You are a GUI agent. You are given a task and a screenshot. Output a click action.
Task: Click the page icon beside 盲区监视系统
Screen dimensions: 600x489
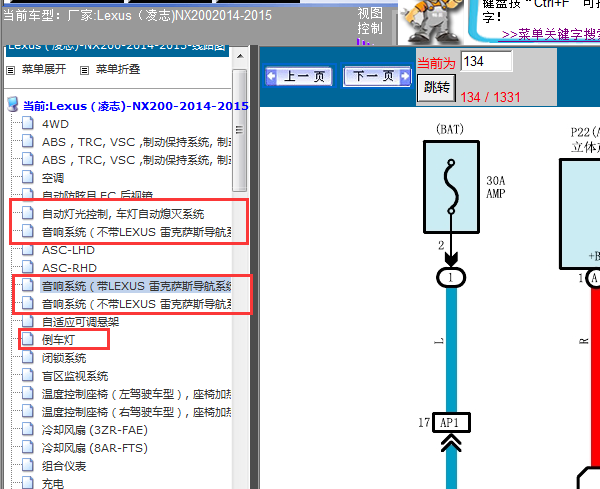(28, 375)
